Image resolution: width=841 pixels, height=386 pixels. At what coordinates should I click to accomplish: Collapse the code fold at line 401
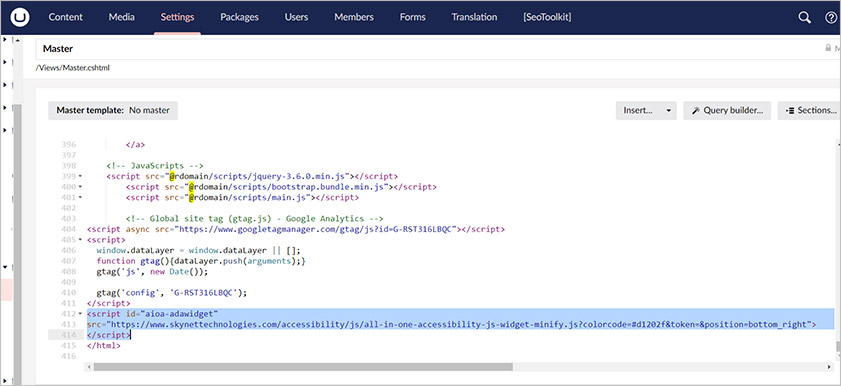[x=80, y=197]
